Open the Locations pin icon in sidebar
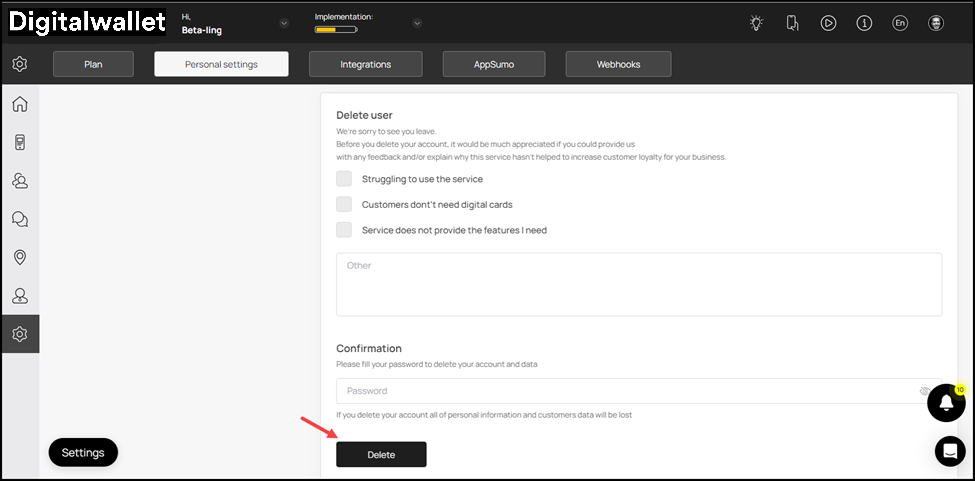This screenshot has width=975, height=481. point(19,257)
